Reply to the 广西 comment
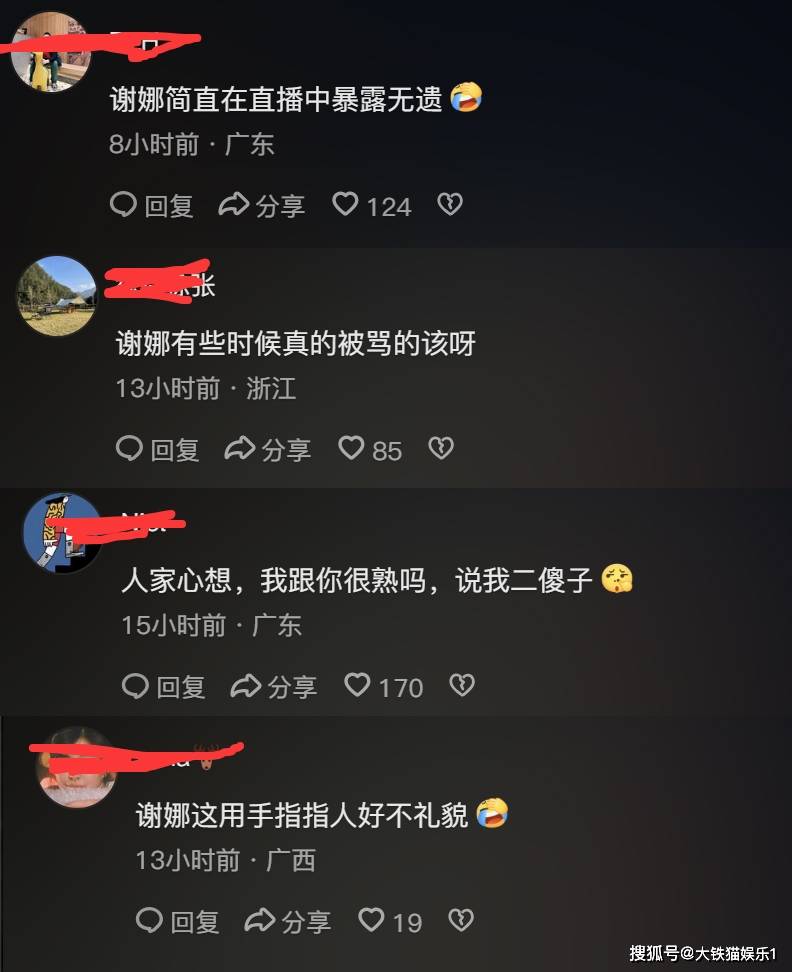 [x=178, y=921]
